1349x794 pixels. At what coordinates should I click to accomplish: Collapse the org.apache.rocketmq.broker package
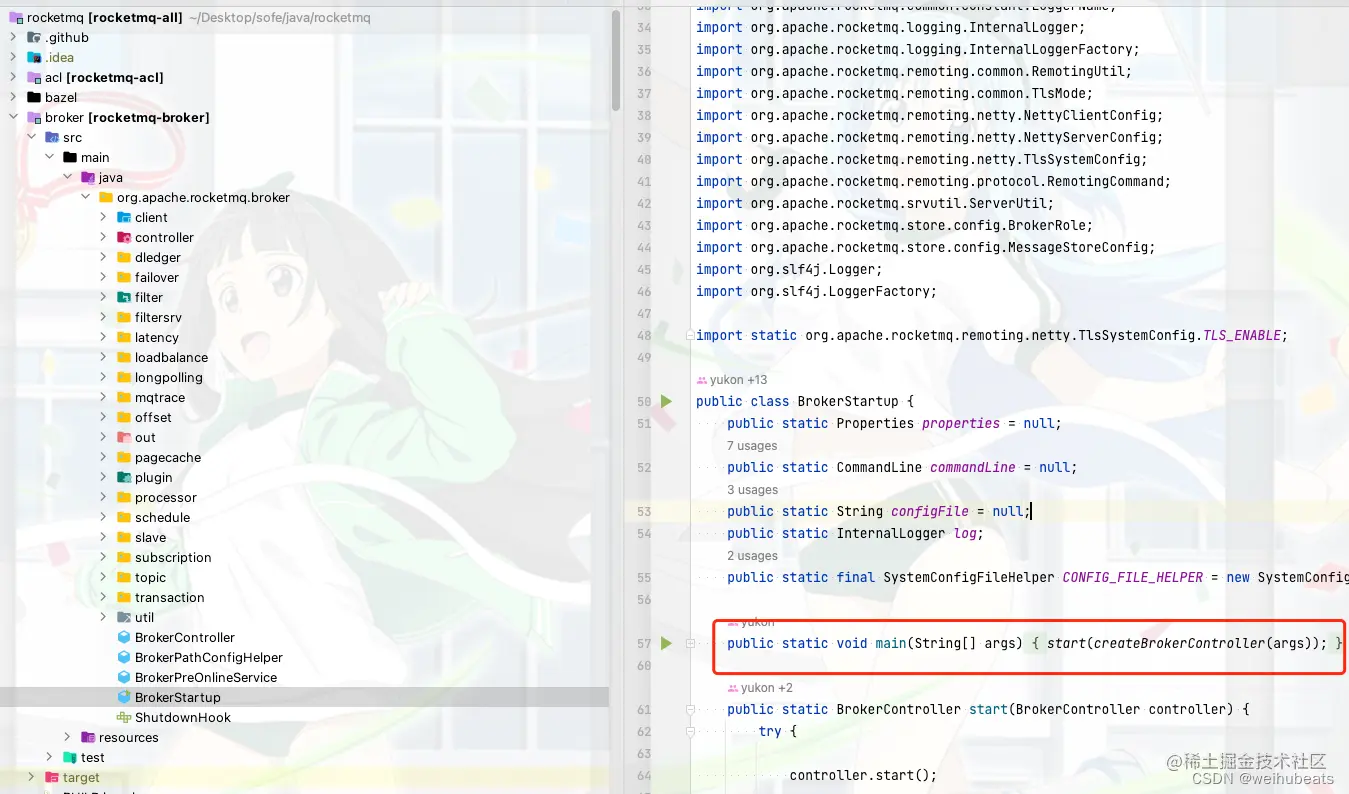(86, 197)
